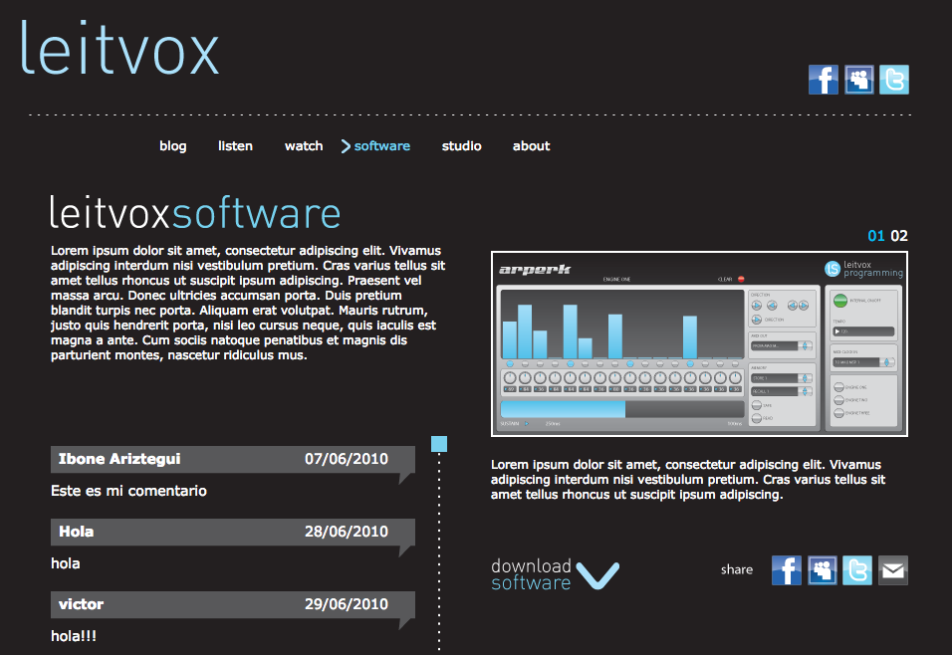Open the MySpace icon in the header
952x655 pixels.
(x=859, y=79)
